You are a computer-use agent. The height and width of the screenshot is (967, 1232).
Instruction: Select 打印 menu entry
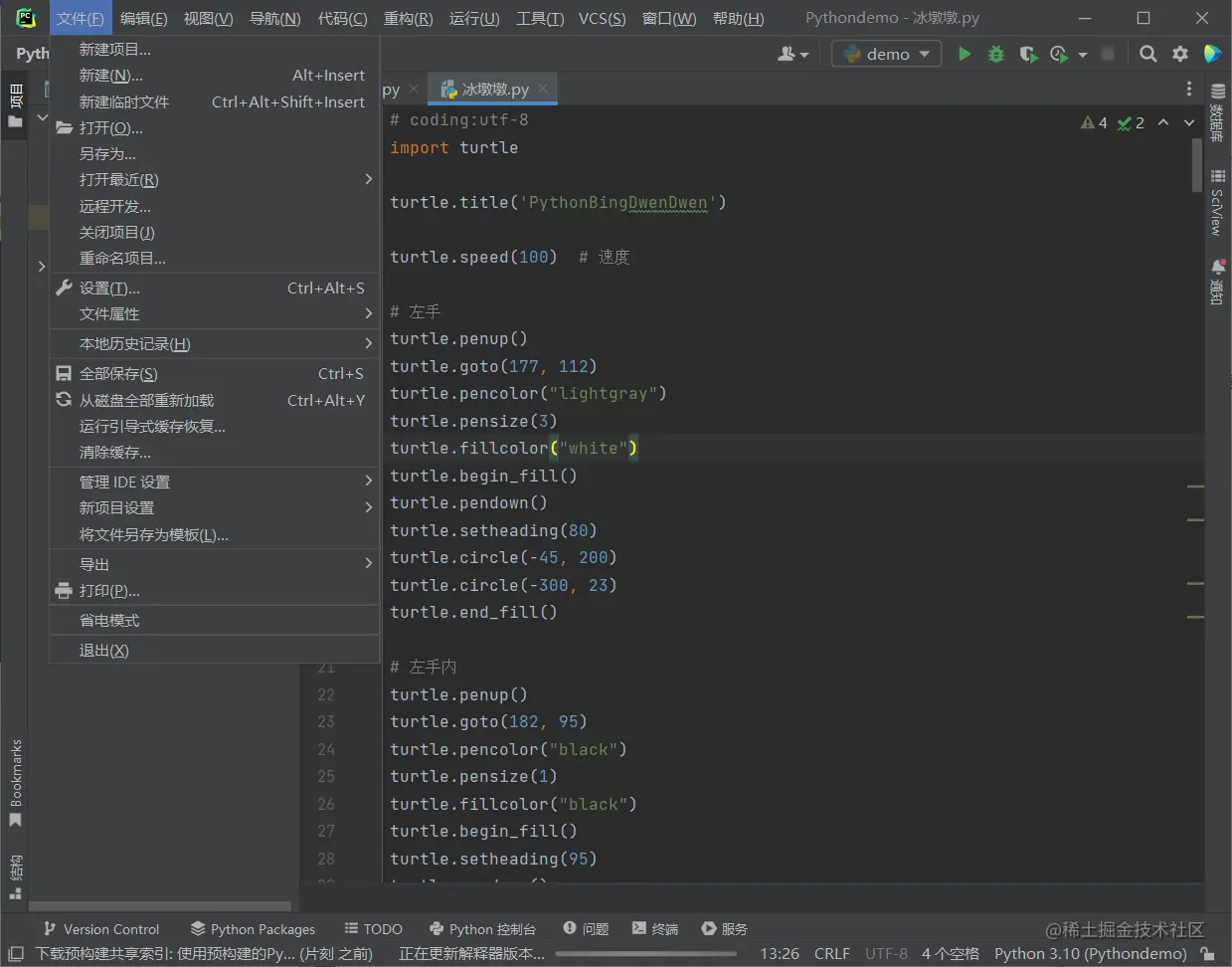click(x=215, y=590)
